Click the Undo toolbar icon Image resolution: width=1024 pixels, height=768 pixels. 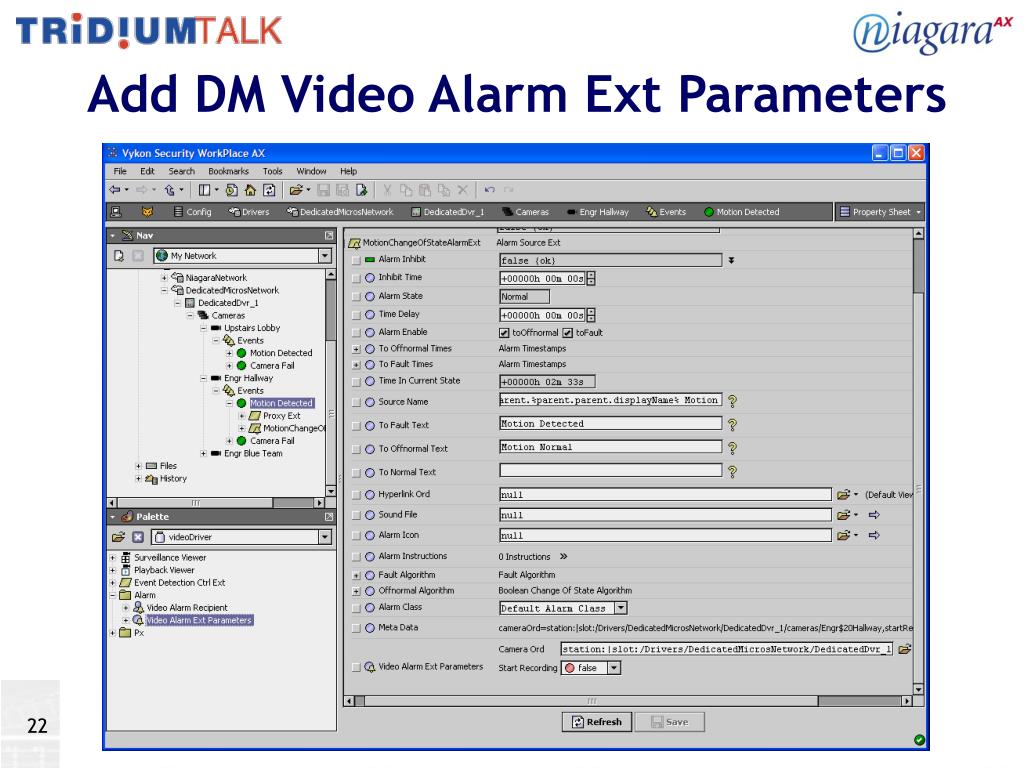pyautogui.click(x=490, y=190)
